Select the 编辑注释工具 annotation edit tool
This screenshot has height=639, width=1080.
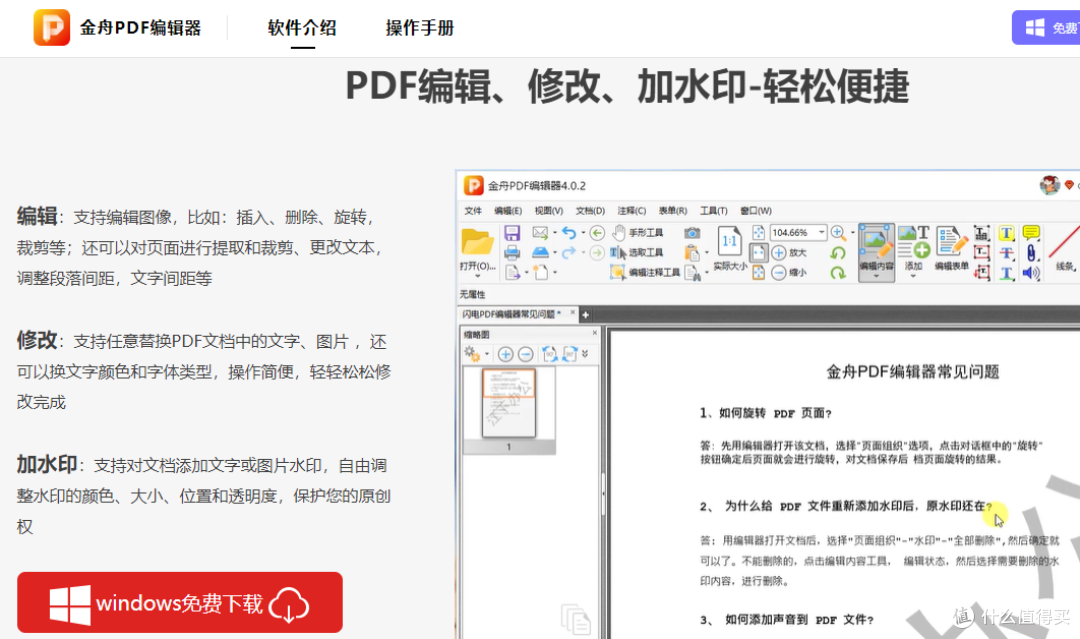click(x=645, y=273)
